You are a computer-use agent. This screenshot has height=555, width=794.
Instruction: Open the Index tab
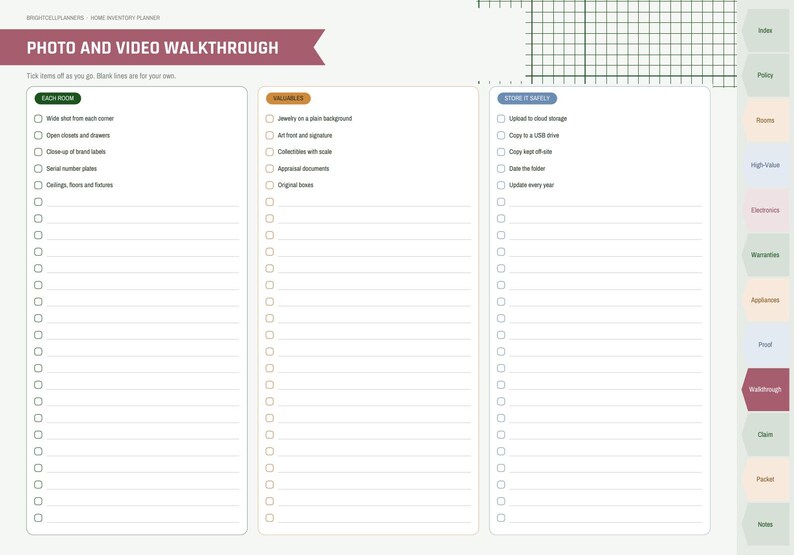(x=765, y=30)
